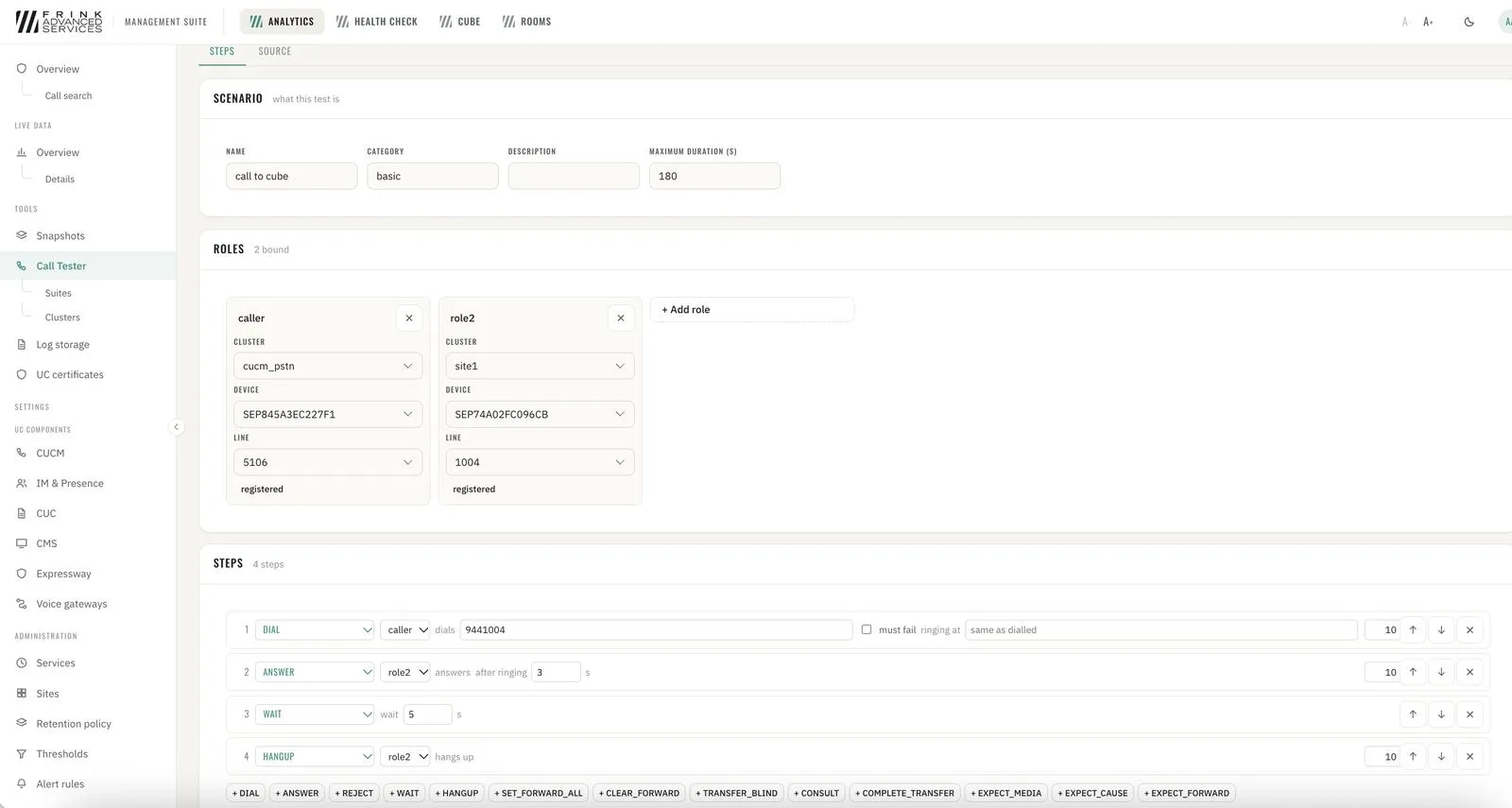This screenshot has width=1512, height=808.
Task: Add a SET_FORWARD_ALL step
Action: 539,794
